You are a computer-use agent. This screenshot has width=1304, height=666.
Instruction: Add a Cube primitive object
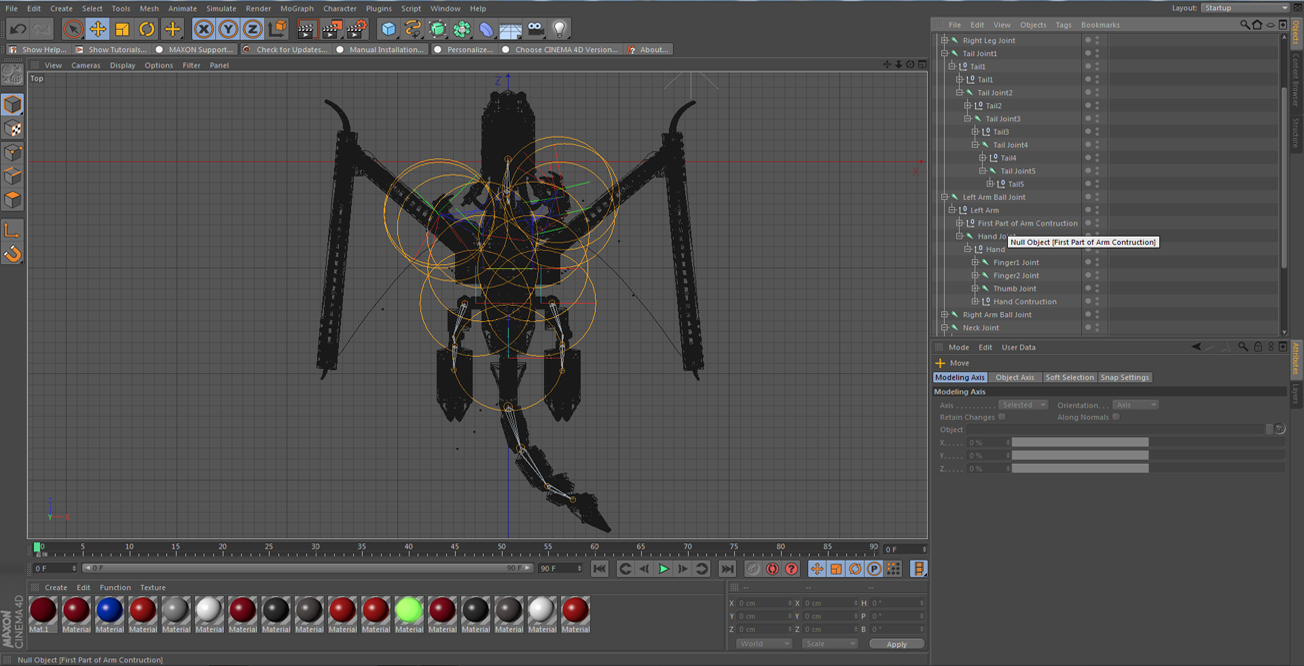(389, 29)
